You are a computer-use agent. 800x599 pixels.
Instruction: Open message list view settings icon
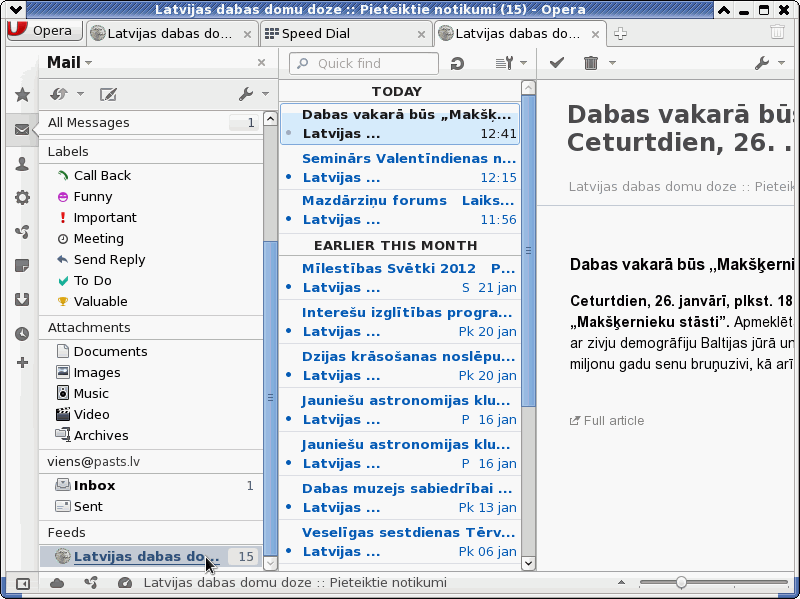point(504,63)
